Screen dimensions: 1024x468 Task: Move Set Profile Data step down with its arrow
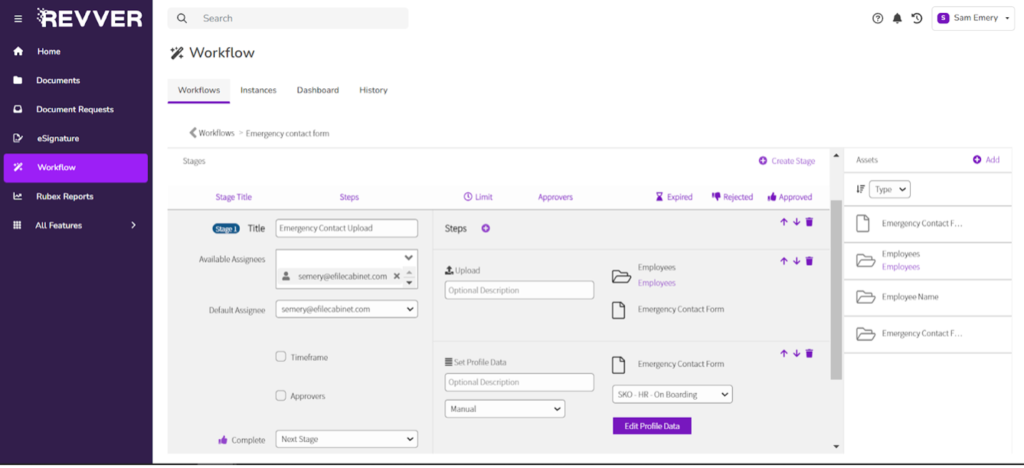point(796,353)
